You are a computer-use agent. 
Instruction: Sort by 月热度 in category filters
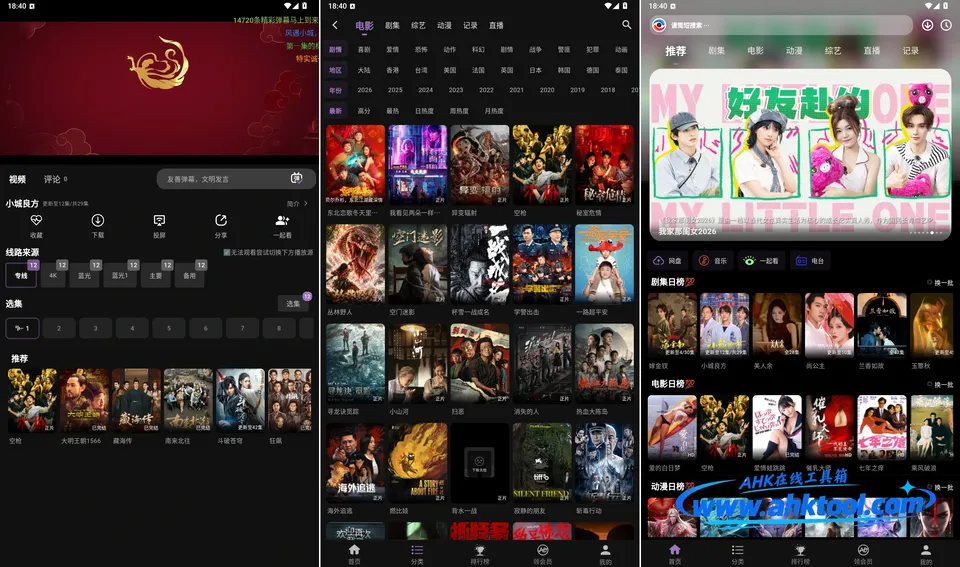coord(493,111)
